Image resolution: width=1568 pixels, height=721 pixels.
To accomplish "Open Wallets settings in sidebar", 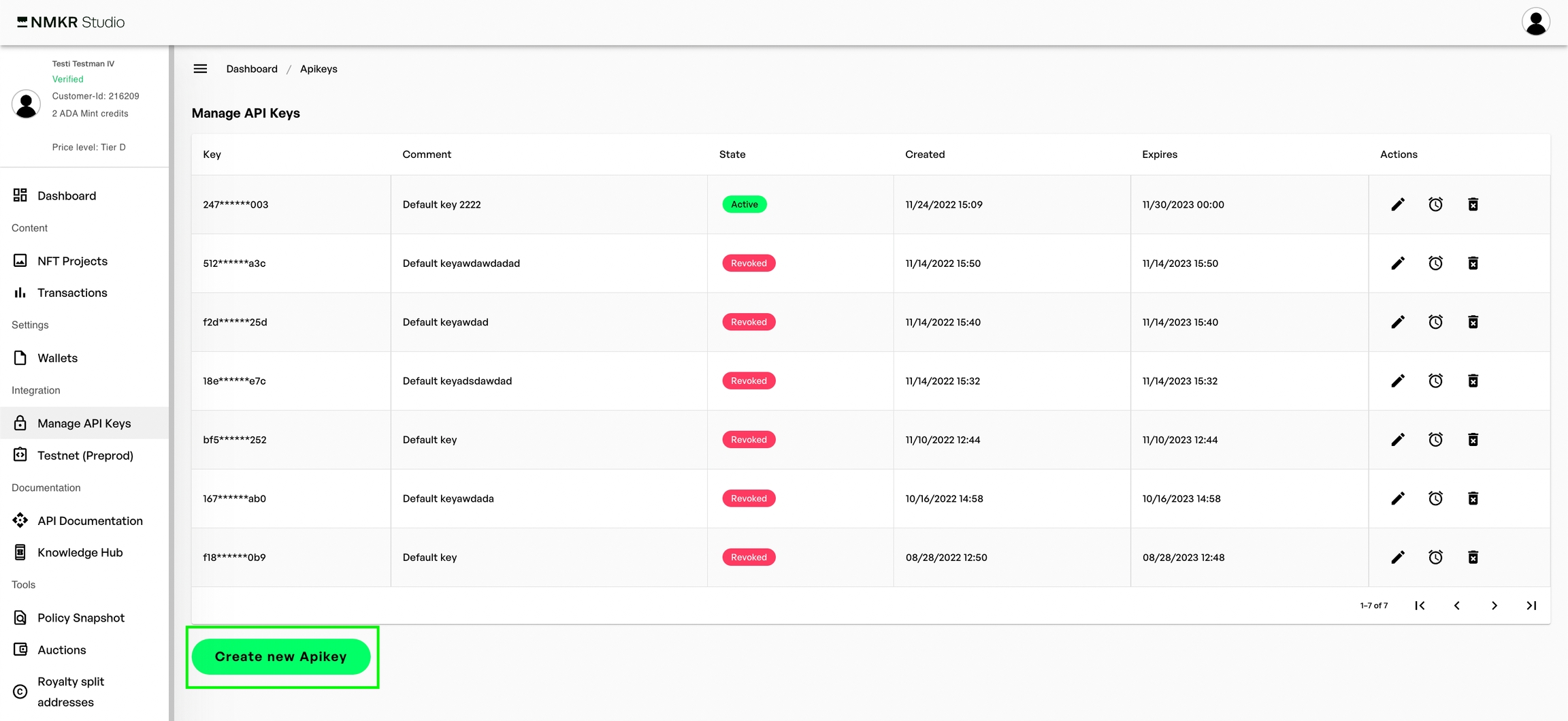I will [x=57, y=358].
